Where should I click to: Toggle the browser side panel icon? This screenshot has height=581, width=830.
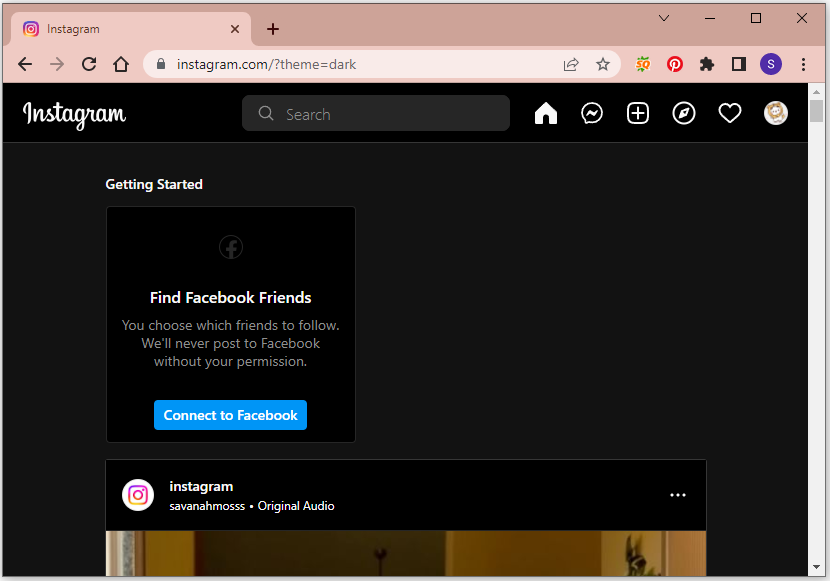(x=739, y=65)
